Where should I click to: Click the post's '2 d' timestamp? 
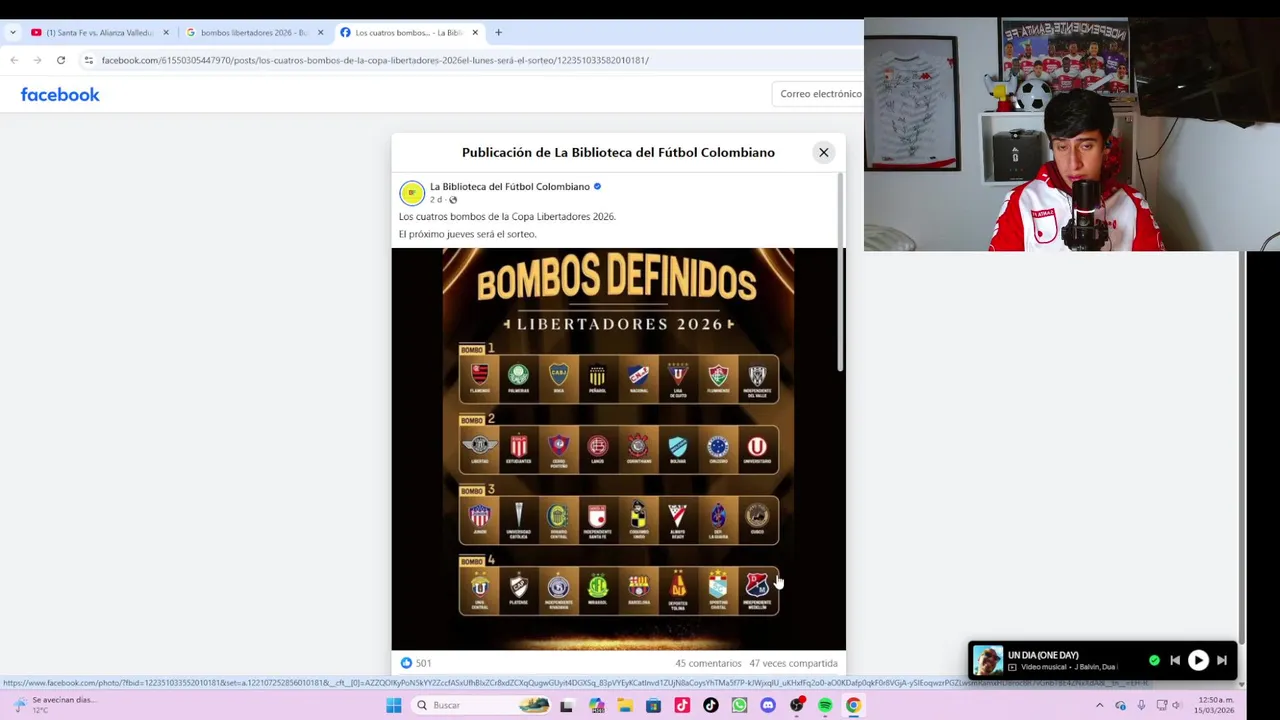[436, 200]
